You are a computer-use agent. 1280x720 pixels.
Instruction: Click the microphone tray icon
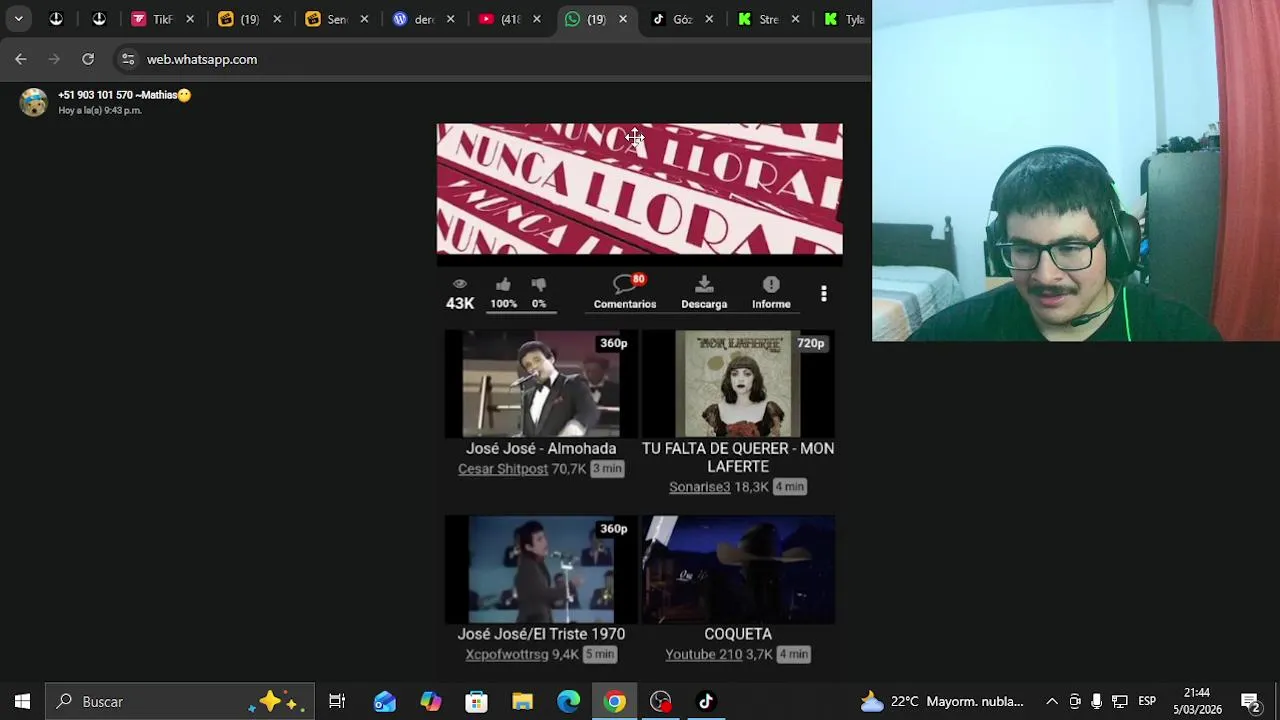point(1097,701)
